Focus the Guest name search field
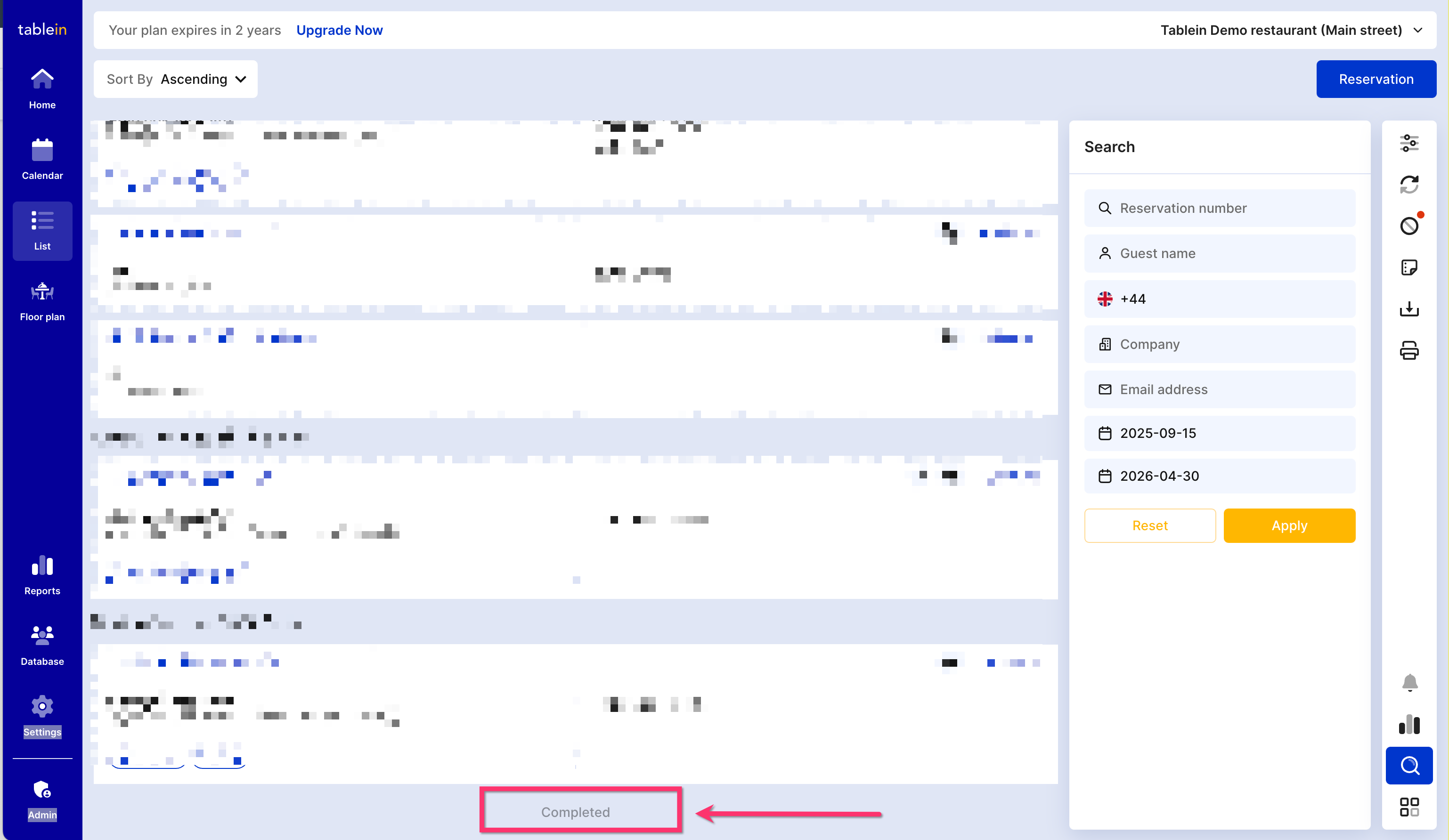Viewport: 1449px width, 840px height. click(x=1219, y=253)
